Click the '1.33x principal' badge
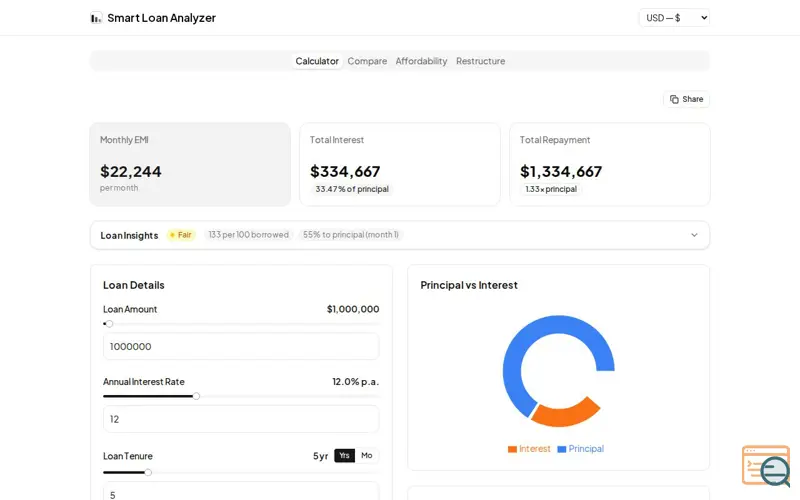This screenshot has height=500, width=800. (551, 189)
